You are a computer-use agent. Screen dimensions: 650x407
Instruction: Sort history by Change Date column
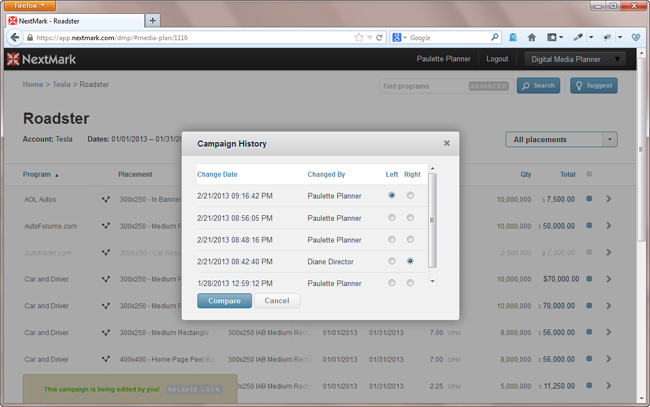[217, 174]
